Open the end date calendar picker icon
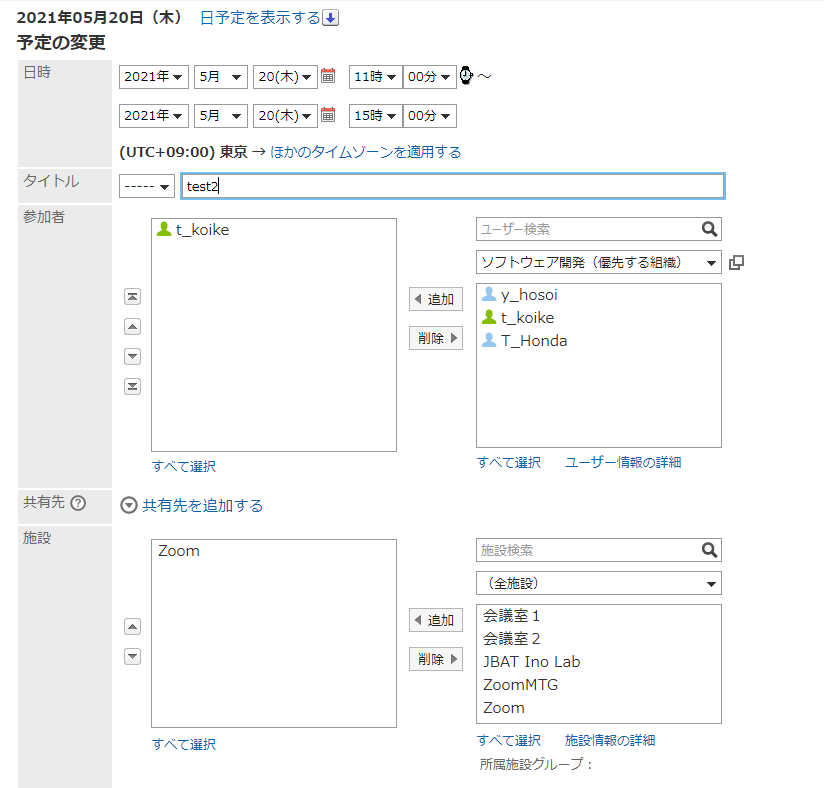Image resolution: width=824 pixels, height=788 pixels. point(327,116)
